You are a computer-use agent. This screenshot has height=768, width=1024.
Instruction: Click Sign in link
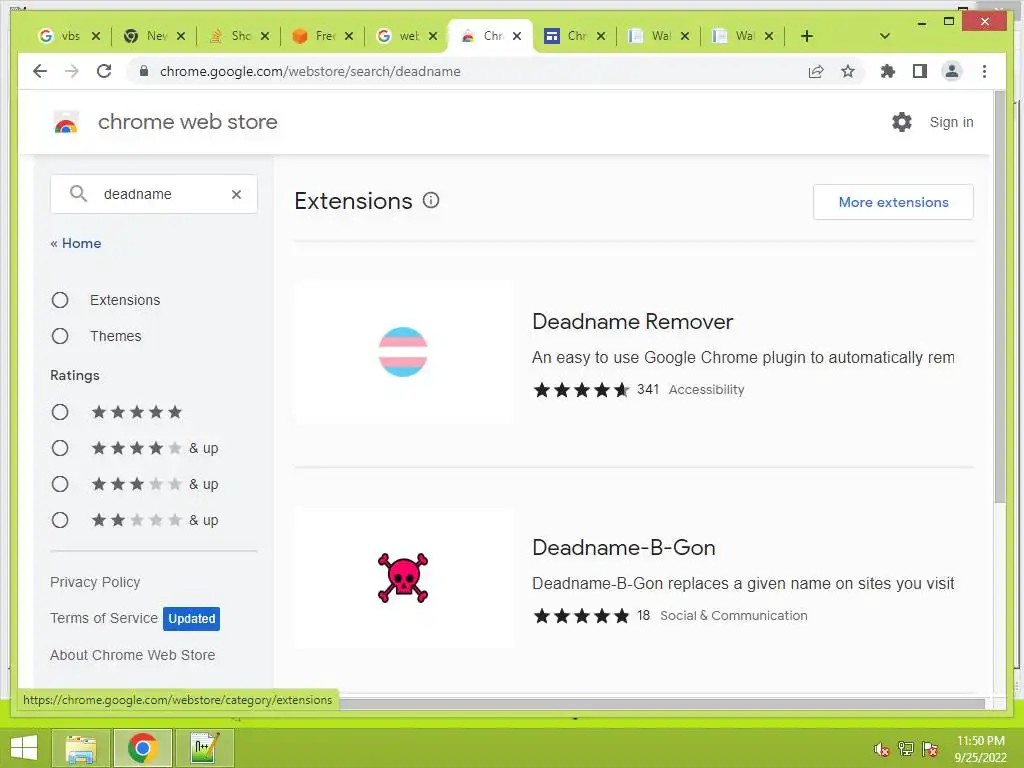(x=951, y=122)
